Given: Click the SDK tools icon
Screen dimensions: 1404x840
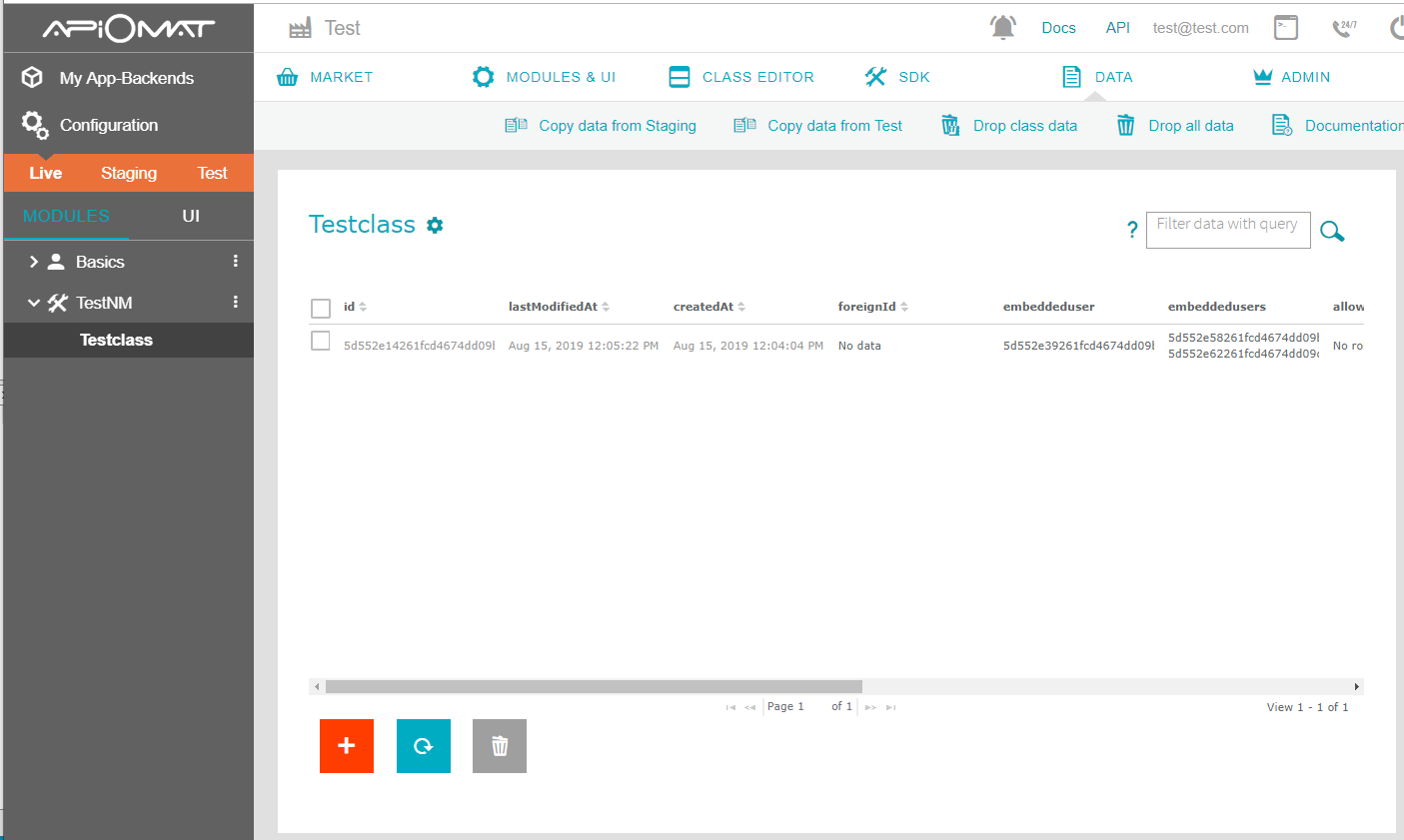Looking at the screenshot, I should (x=875, y=77).
